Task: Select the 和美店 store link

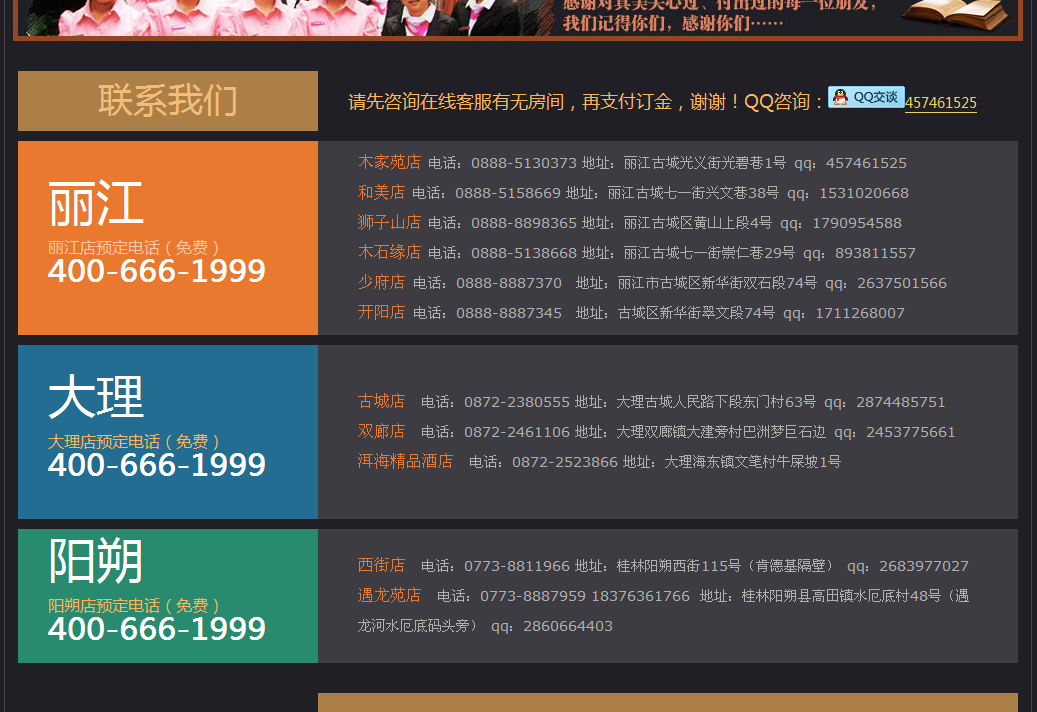Action: pyautogui.click(x=381, y=192)
